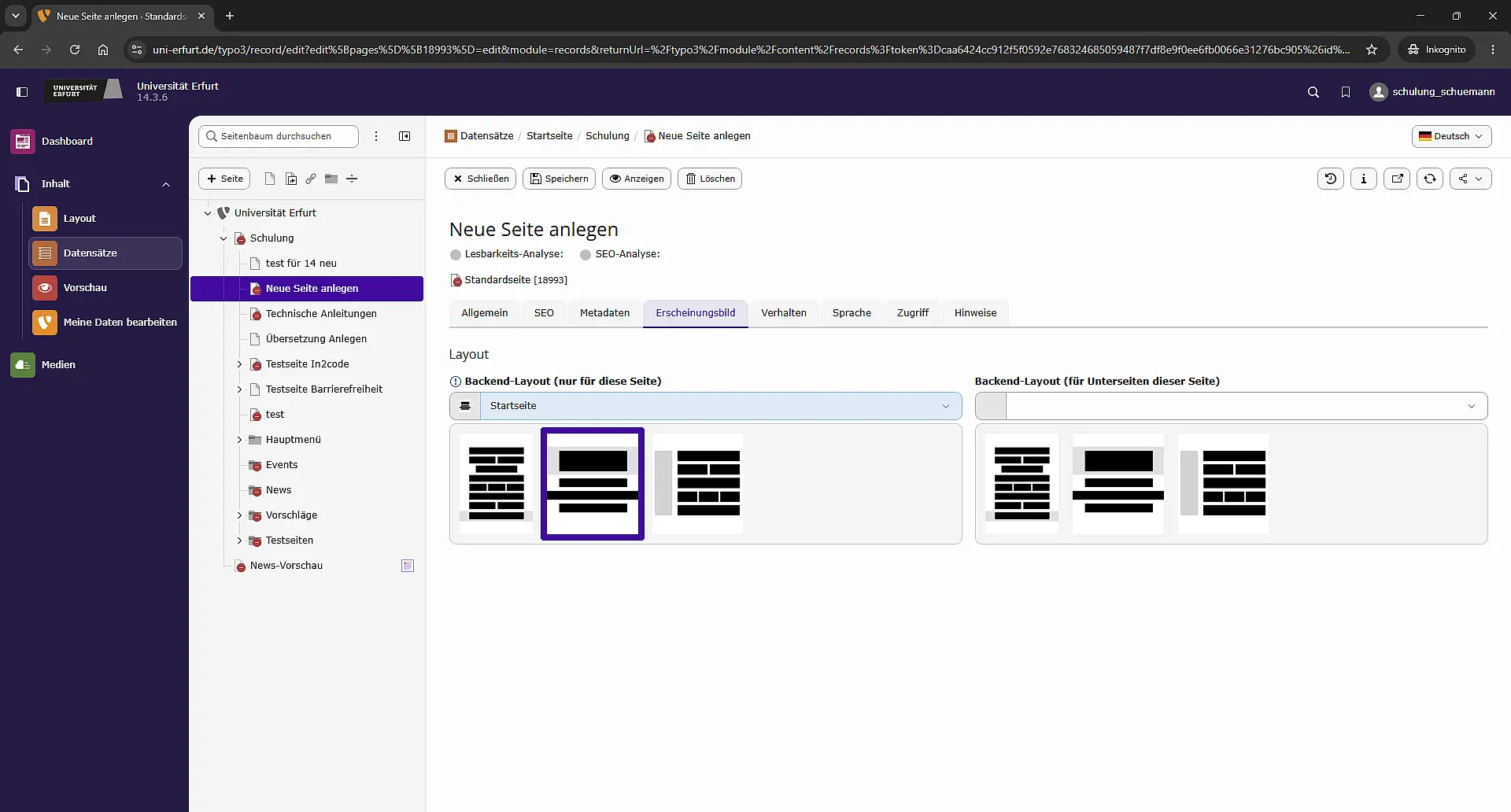Expand the Vorschläge tree node
The image size is (1511, 812).
click(239, 515)
